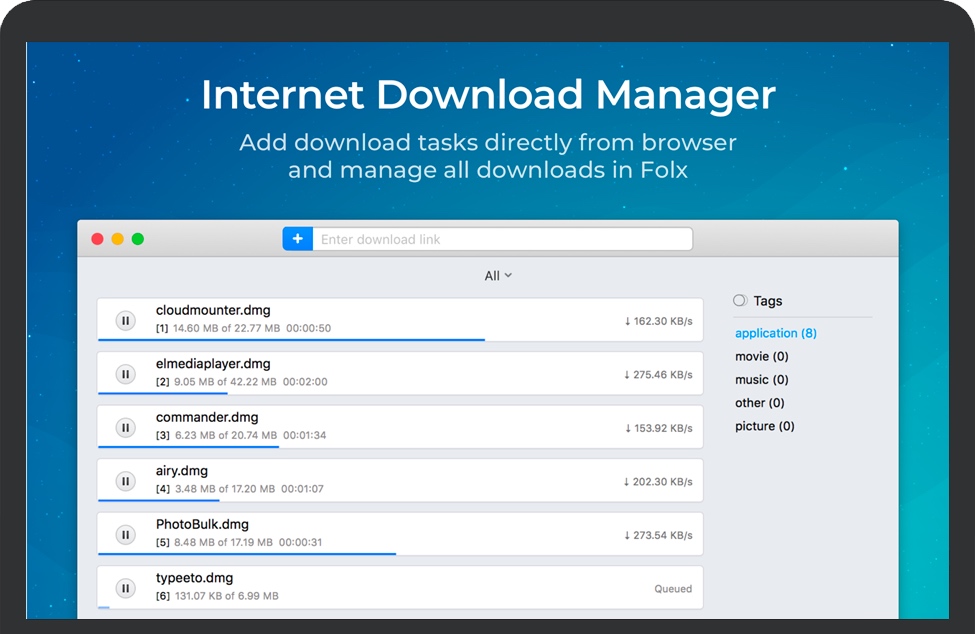Select the movie (0) tag
This screenshot has height=634, width=975.
point(761,356)
